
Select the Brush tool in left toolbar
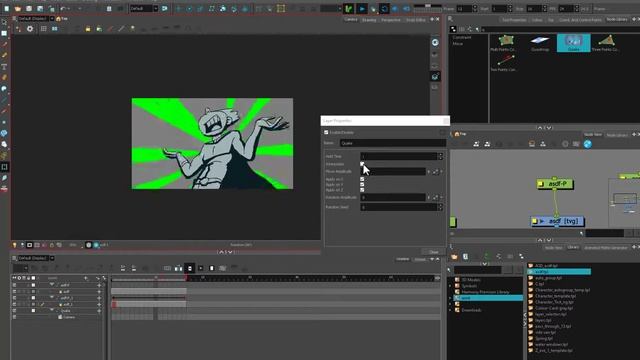[4, 44]
